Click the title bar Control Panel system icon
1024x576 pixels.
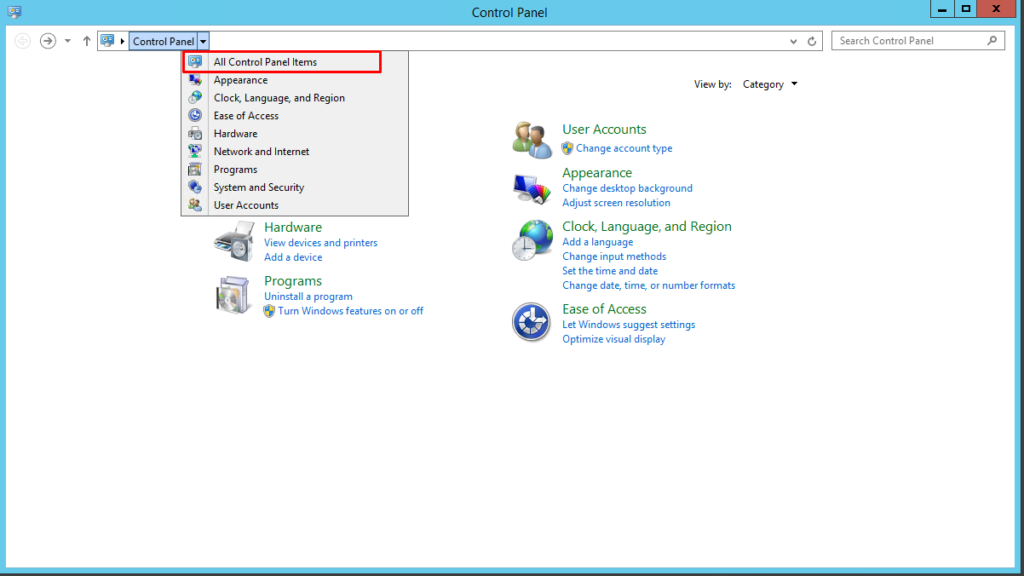click(14, 12)
